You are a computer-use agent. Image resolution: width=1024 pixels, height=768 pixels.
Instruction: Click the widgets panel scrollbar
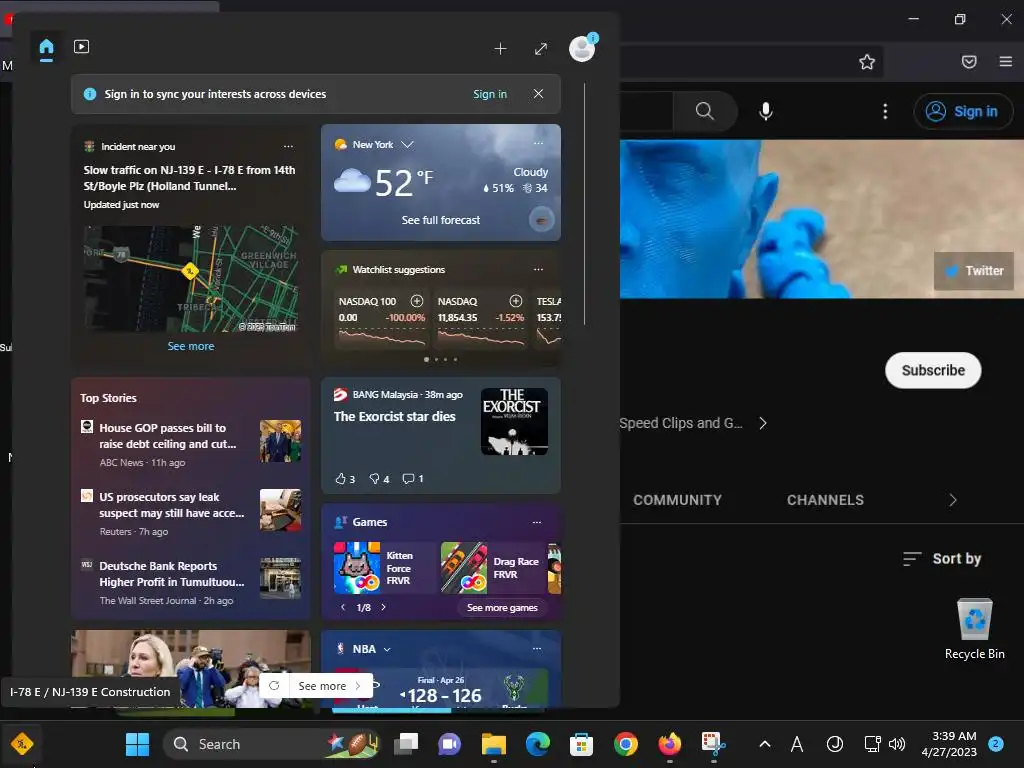click(584, 204)
